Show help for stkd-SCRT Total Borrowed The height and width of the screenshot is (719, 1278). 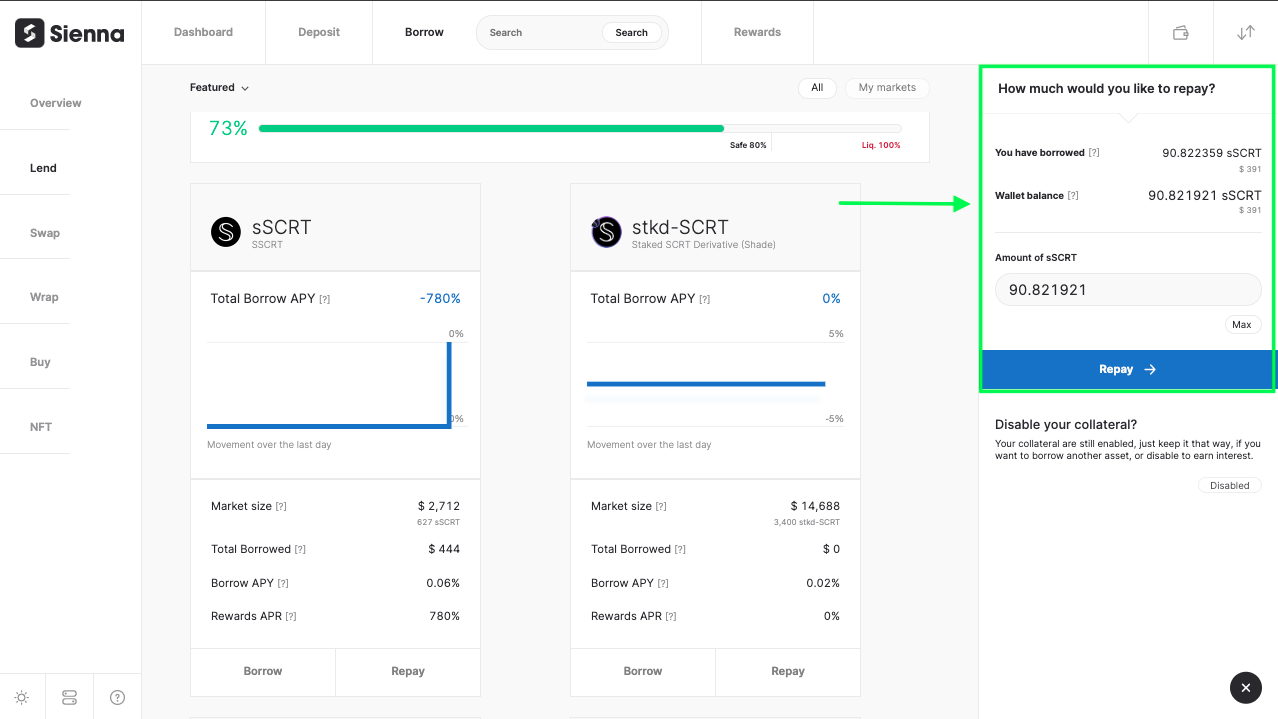click(680, 549)
